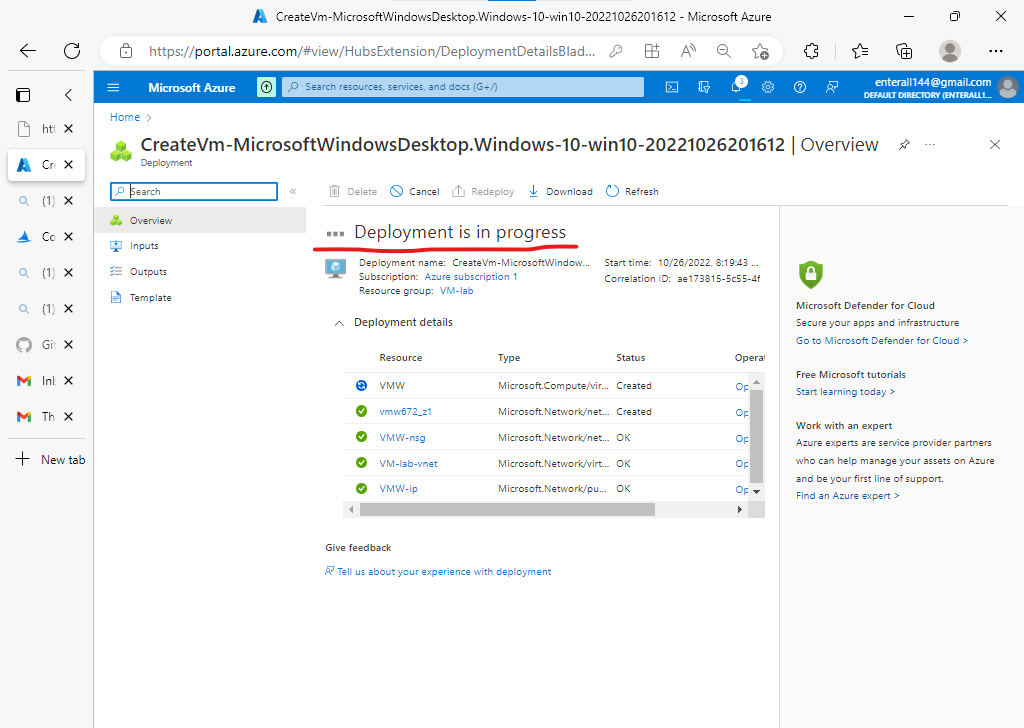Image resolution: width=1024 pixels, height=728 pixels.
Task: Collapse the left navigation pane
Action: coord(293,191)
